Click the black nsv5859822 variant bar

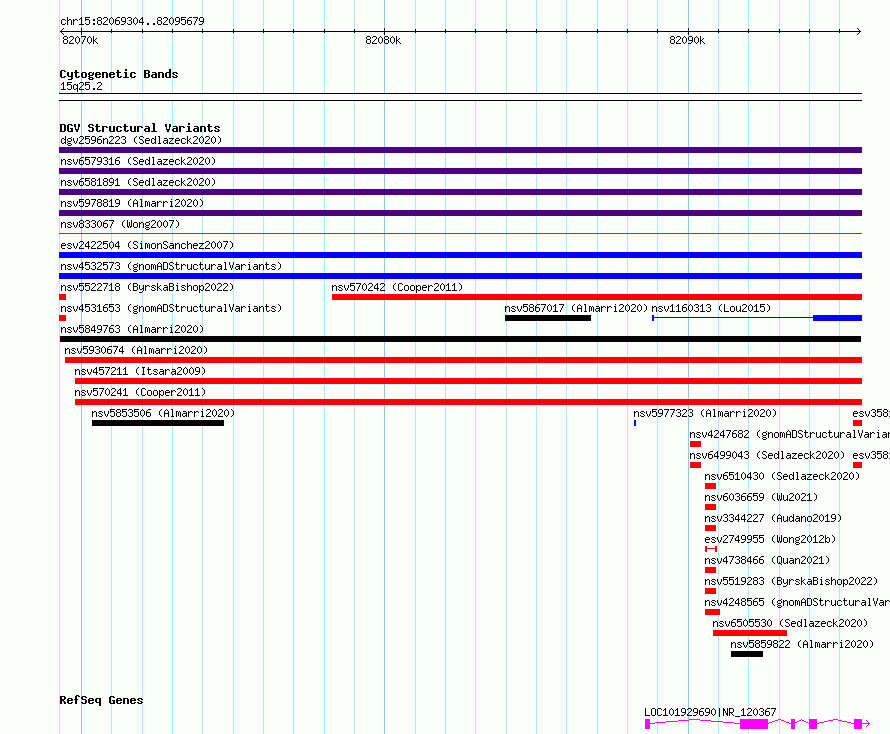[747, 654]
